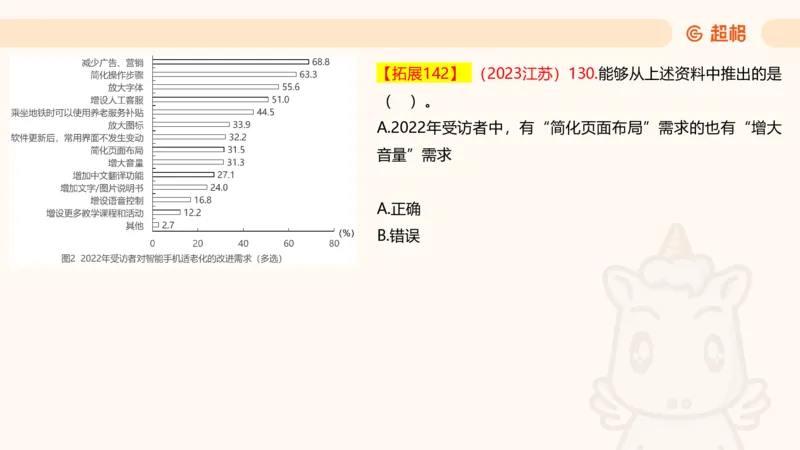Click the 增加中文翻译功能 bar label

pyautogui.click(x=108, y=176)
